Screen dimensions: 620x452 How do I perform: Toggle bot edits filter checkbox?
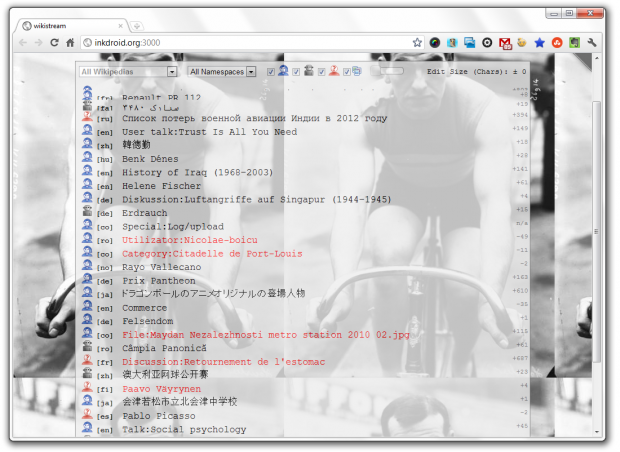pos(296,72)
